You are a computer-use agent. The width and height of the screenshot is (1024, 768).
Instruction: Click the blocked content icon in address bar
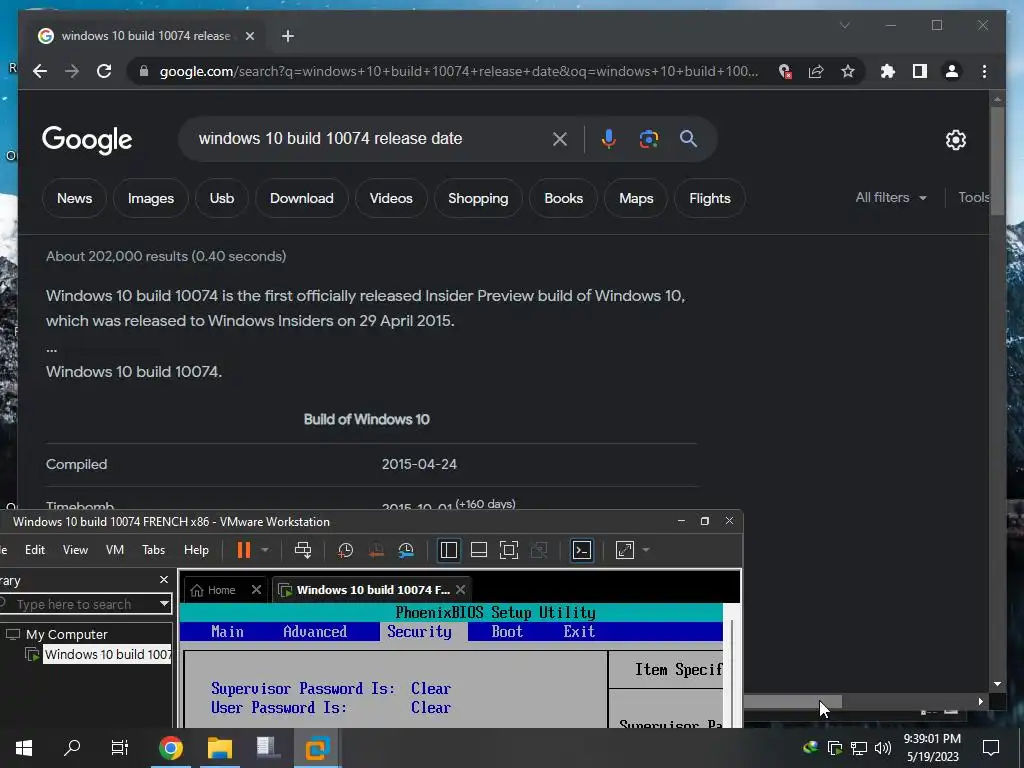point(785,71)
